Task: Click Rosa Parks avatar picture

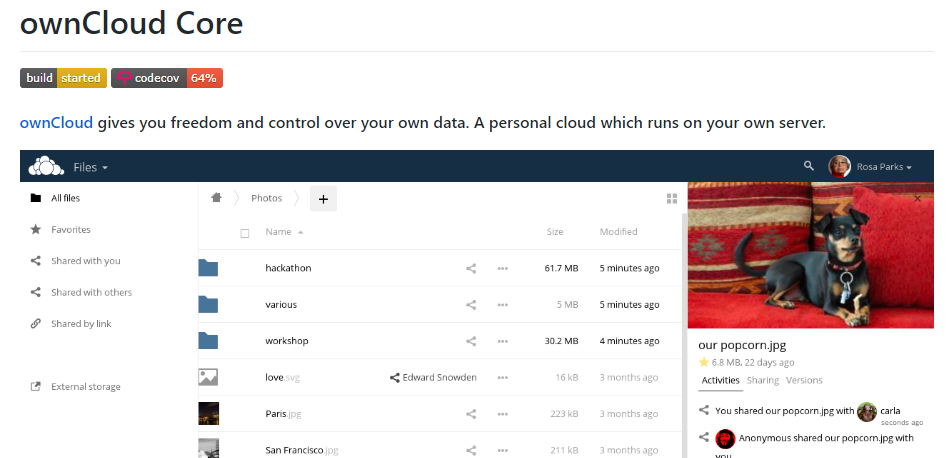Action: [x=839, y=166]
